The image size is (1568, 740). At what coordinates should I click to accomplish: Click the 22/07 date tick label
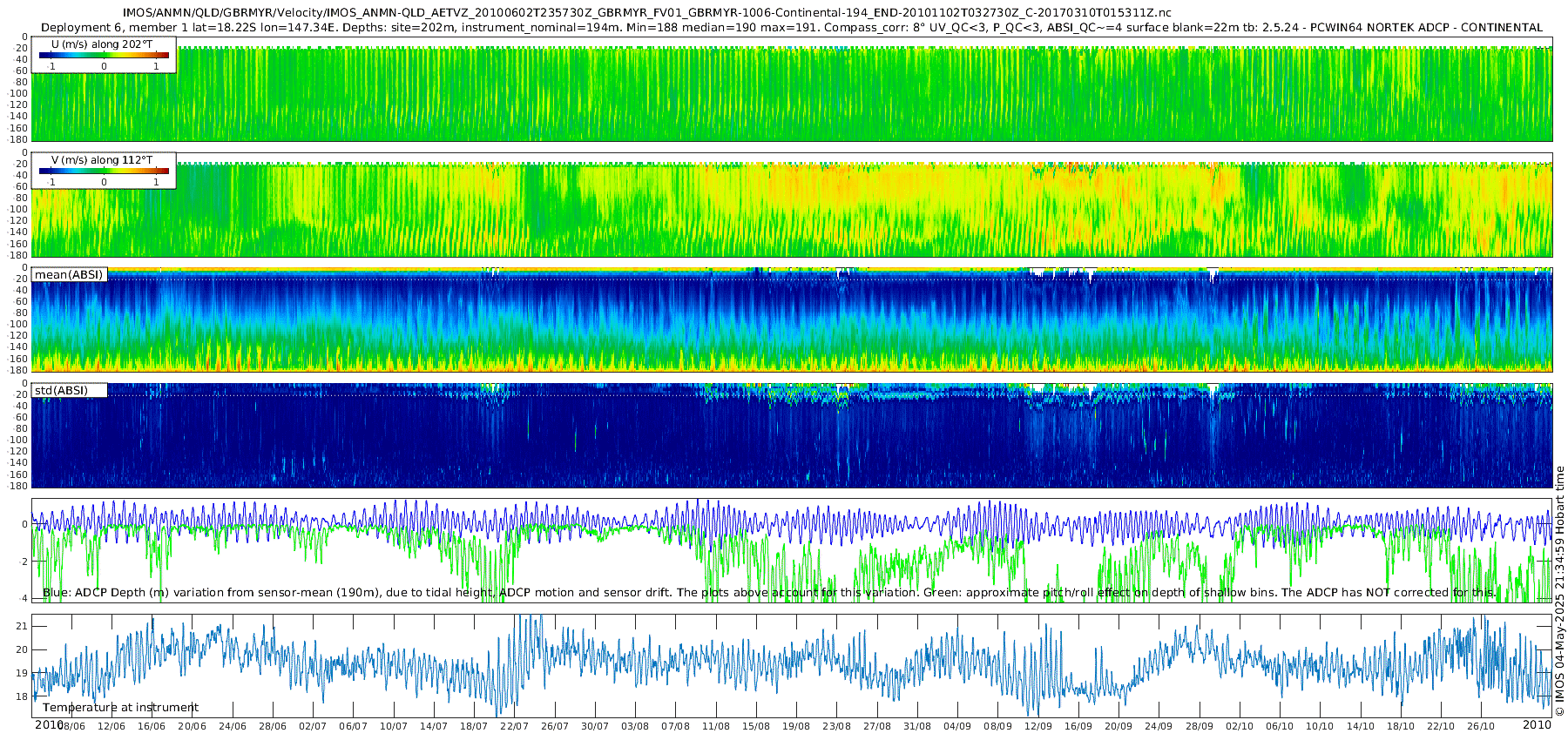[x=514, y=726]
